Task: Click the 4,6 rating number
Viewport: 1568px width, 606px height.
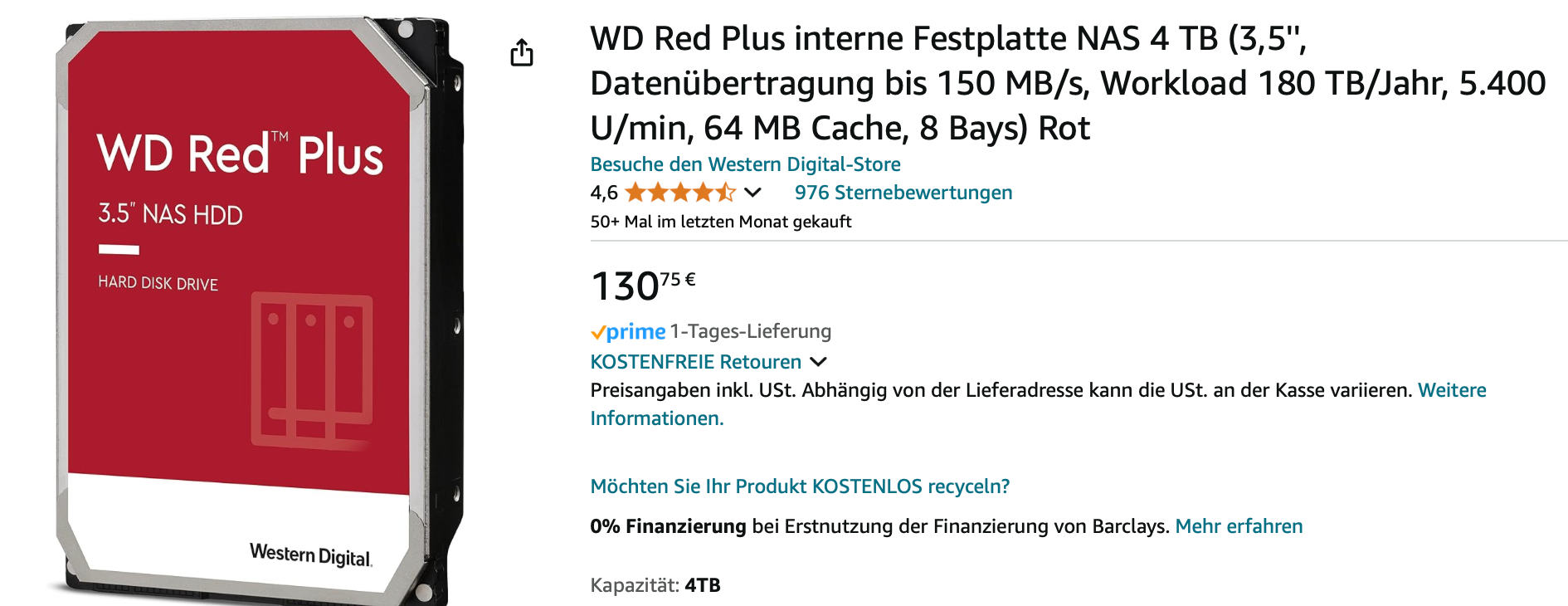Action: click(604, 193)
